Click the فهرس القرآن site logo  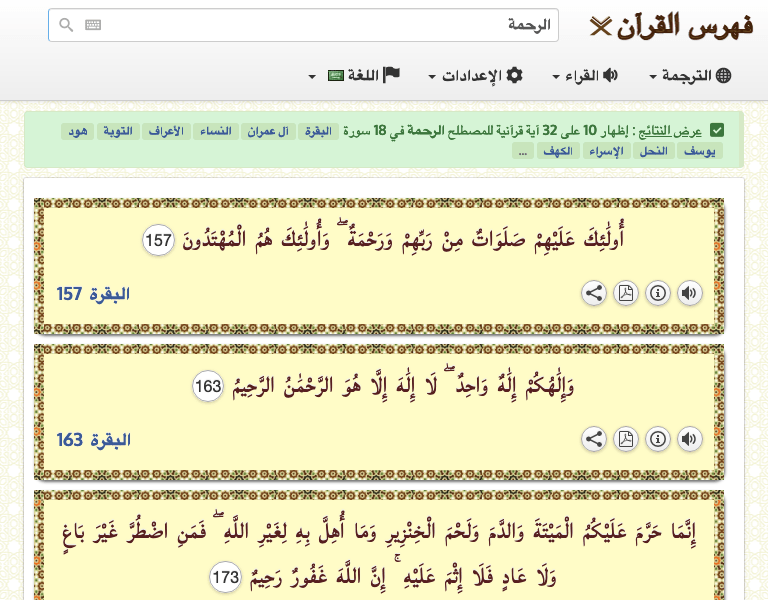click(672, 25)
